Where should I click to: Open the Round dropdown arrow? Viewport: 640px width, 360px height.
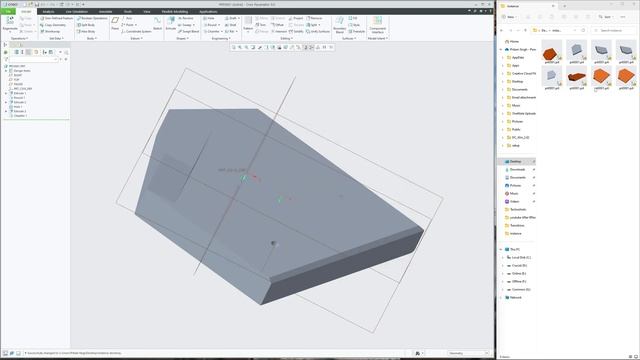coord(220,25)
